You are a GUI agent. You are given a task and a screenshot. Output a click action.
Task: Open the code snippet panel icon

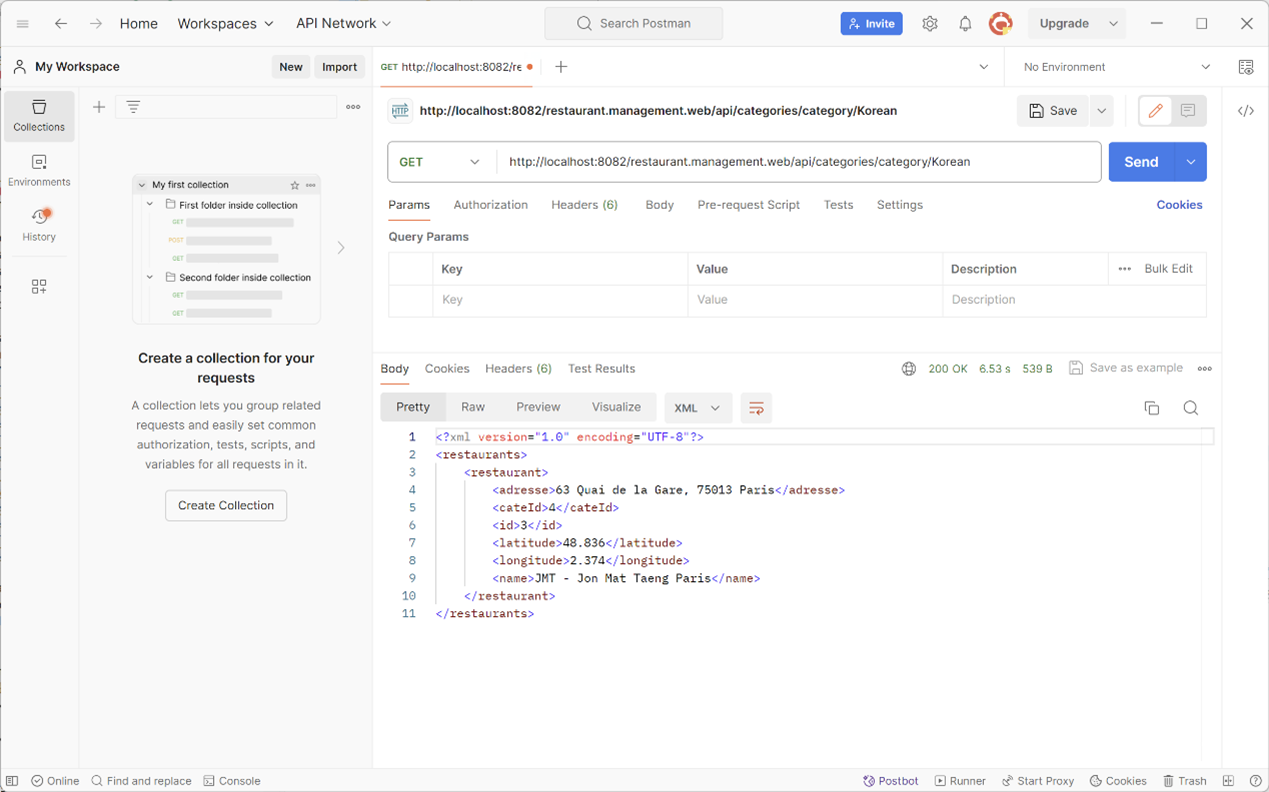tap(1246, 111)
